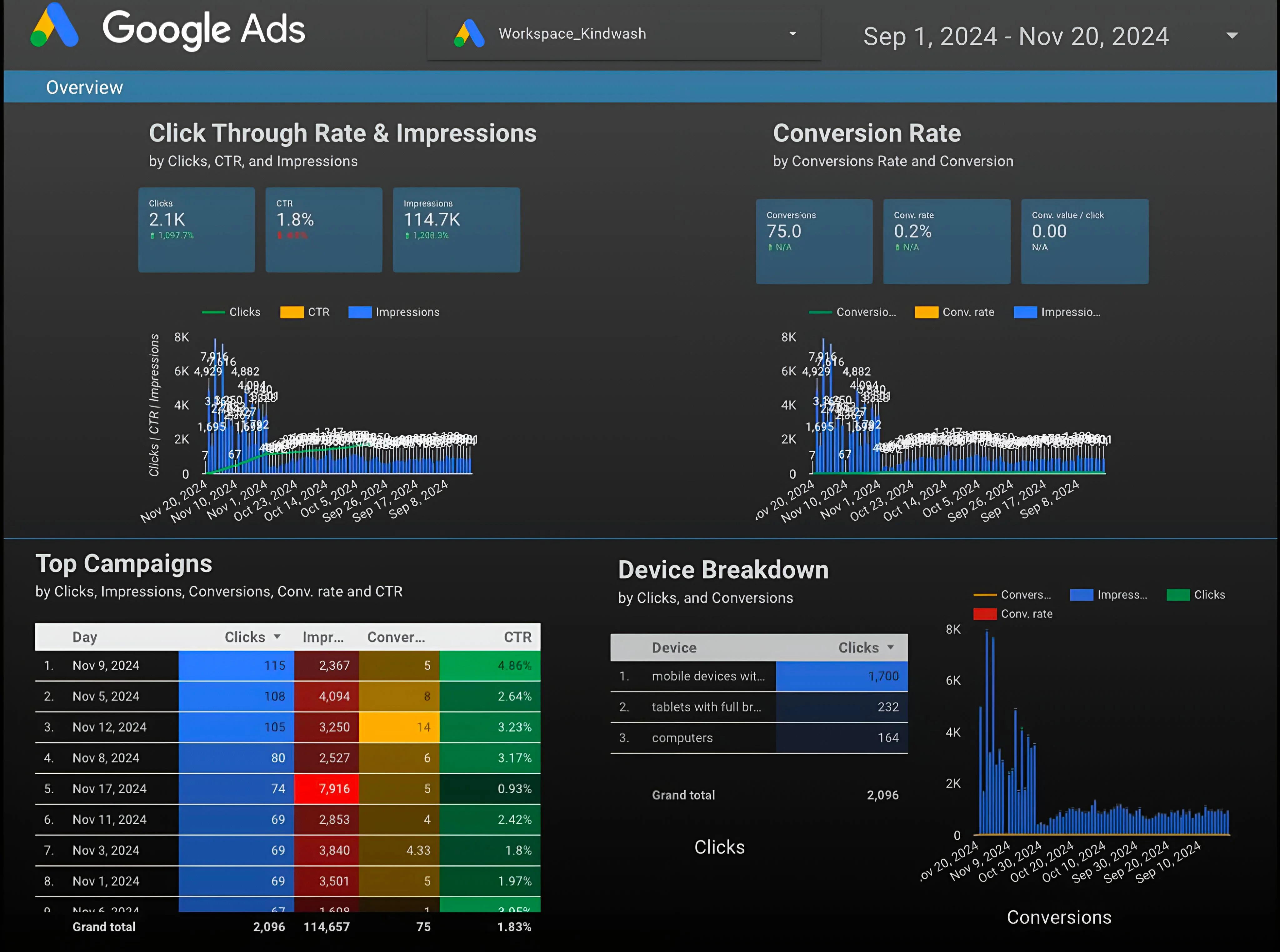Click the Device Breakdown heading
The width and height of the screenshot is (1280, 952).
pyautogui.click(x=724, y=570)
